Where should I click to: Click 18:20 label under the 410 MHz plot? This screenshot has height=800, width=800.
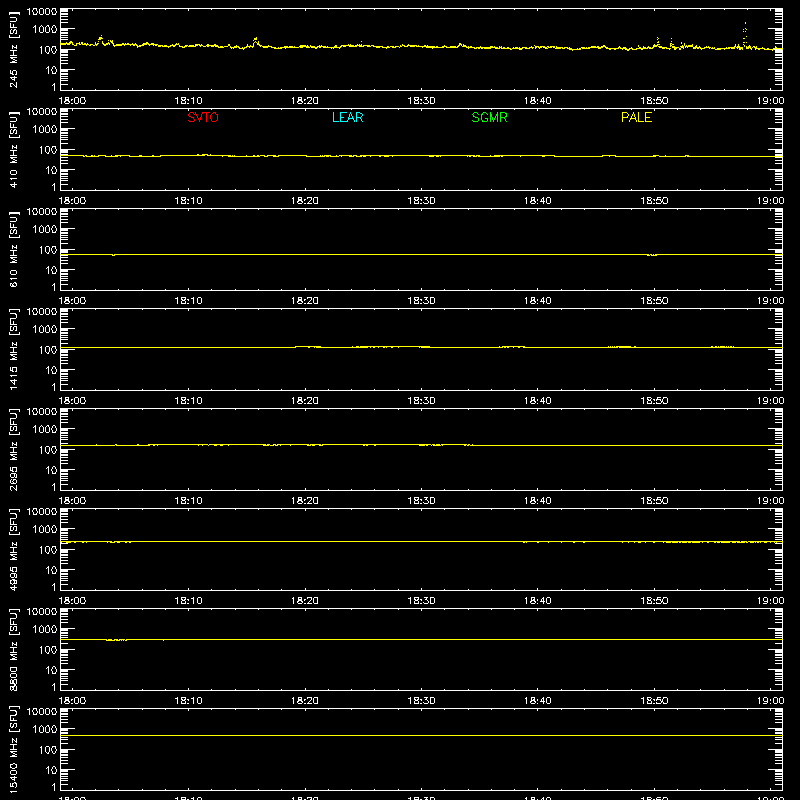click(305, 201)
